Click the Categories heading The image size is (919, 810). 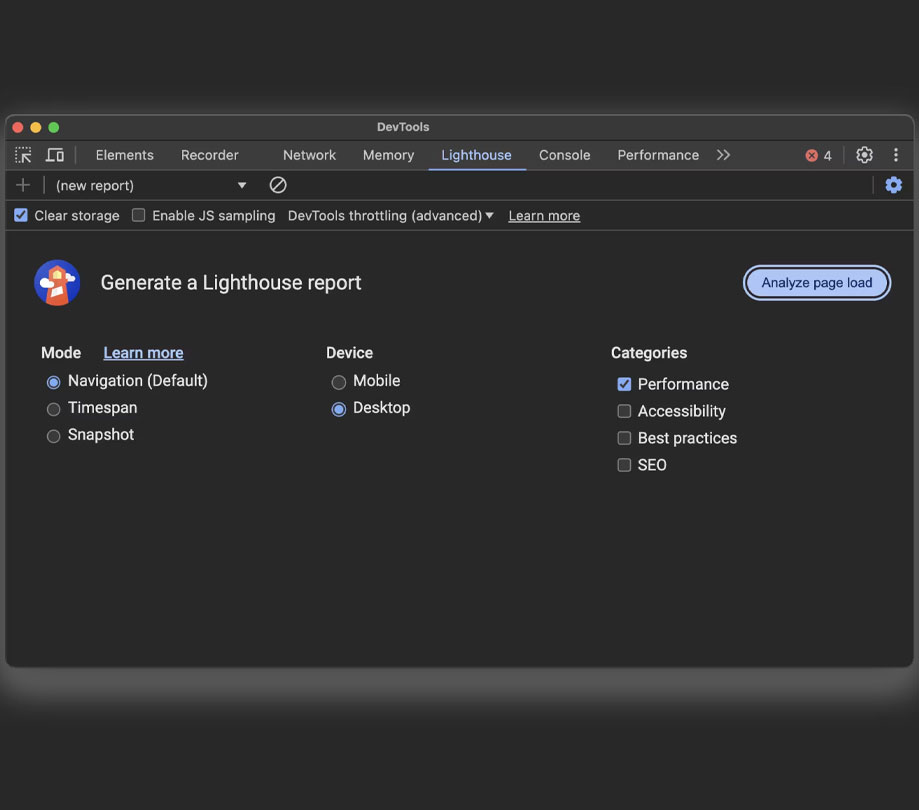point(649,353)
